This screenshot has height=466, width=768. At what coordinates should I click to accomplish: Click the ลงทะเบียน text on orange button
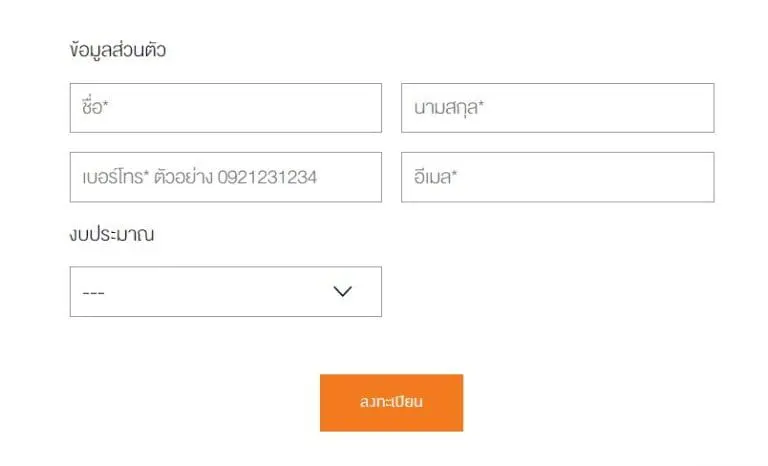click(x=391, y=402)
